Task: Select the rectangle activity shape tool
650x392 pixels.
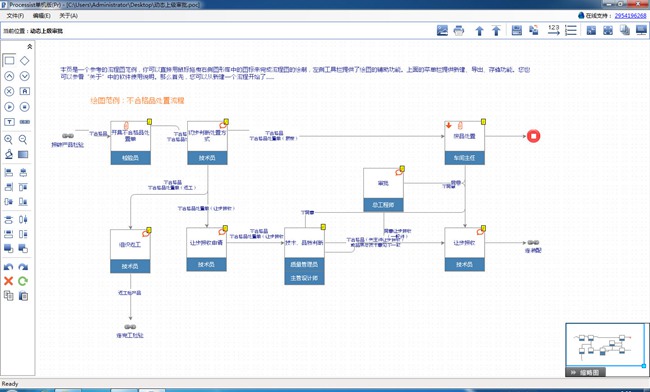Action: (9, 60)
